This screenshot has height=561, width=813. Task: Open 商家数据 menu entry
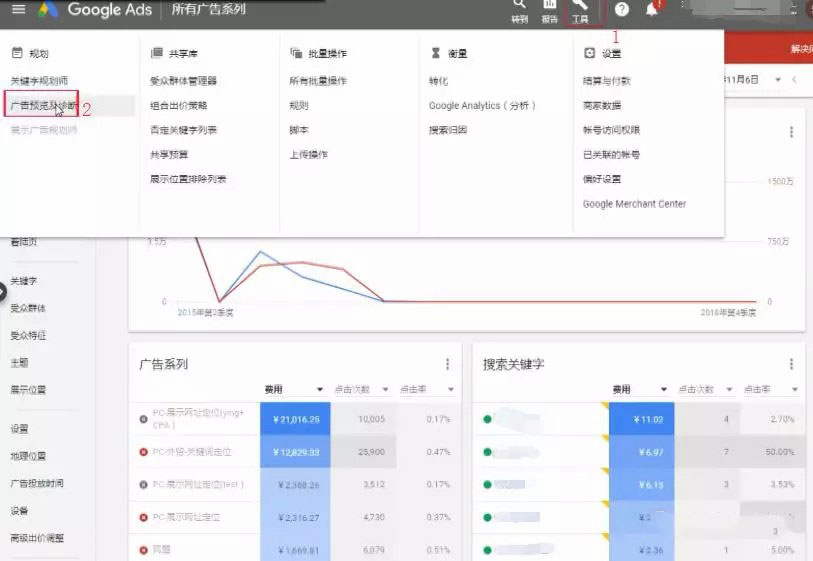click(602, 105)
